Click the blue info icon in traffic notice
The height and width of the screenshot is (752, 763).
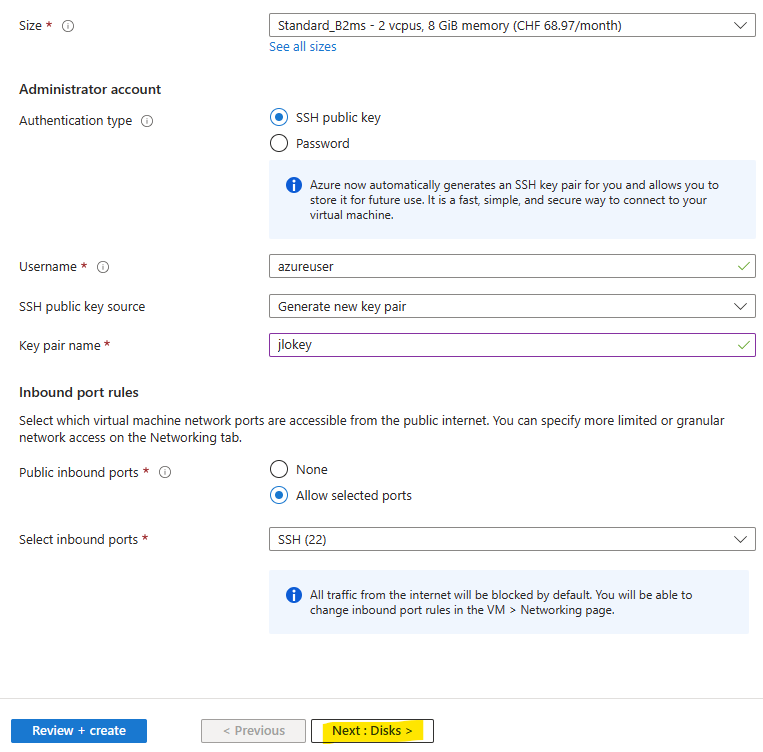pyautogui.click(x=294, y=595)
